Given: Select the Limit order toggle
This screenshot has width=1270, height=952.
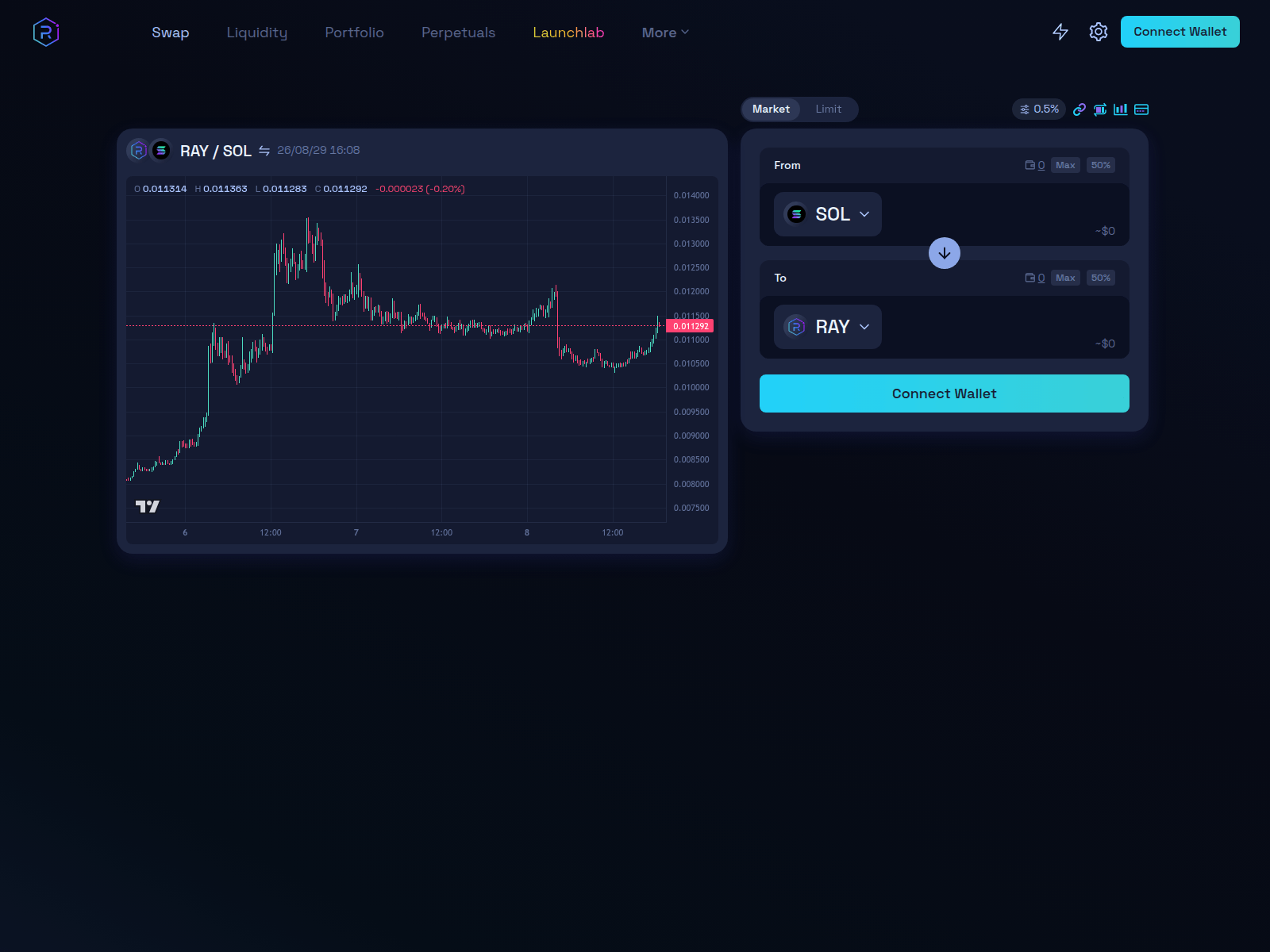Looking at the screenshot, I should [829, 109].
